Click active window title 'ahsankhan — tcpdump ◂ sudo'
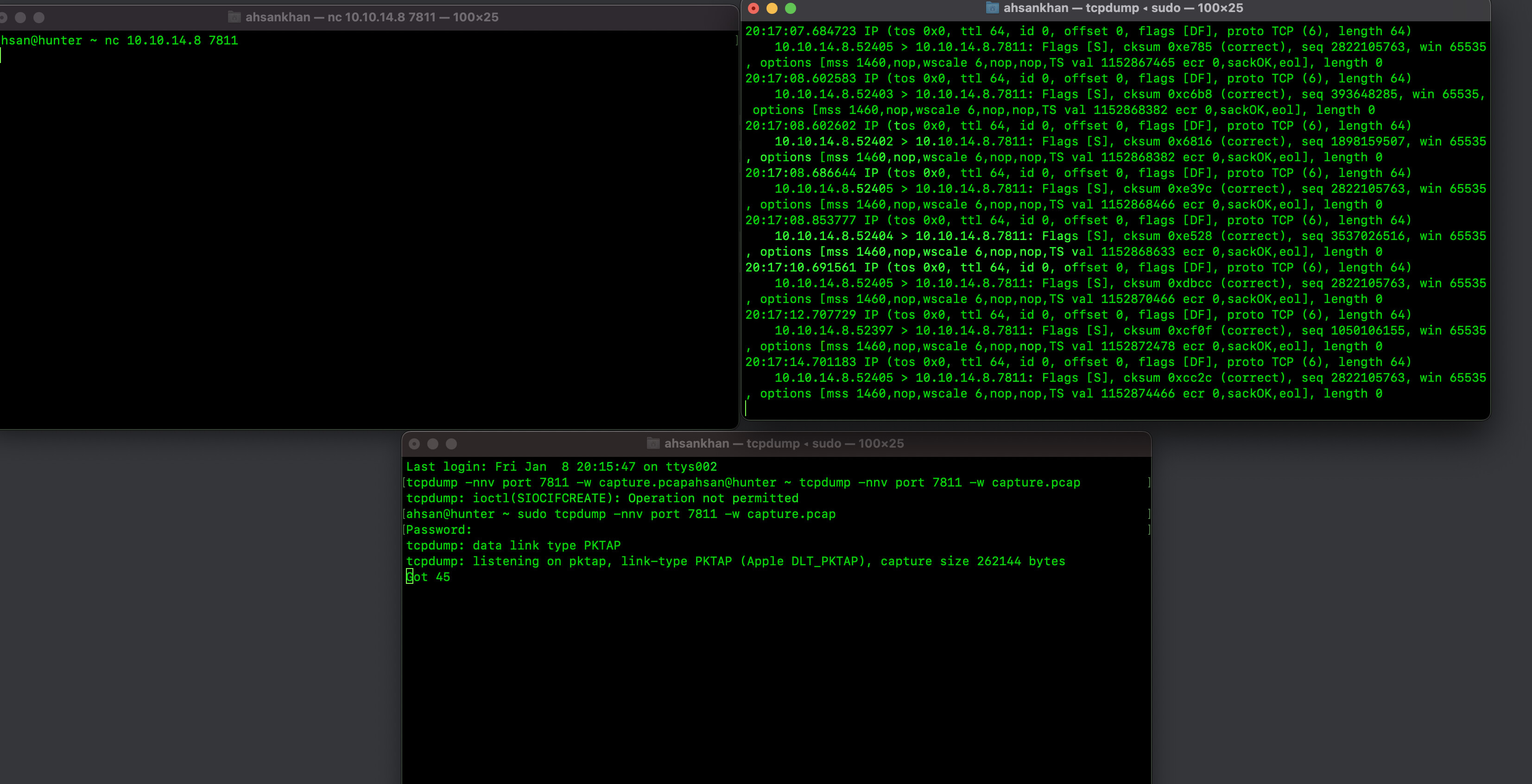 [x=1123, y=8]
